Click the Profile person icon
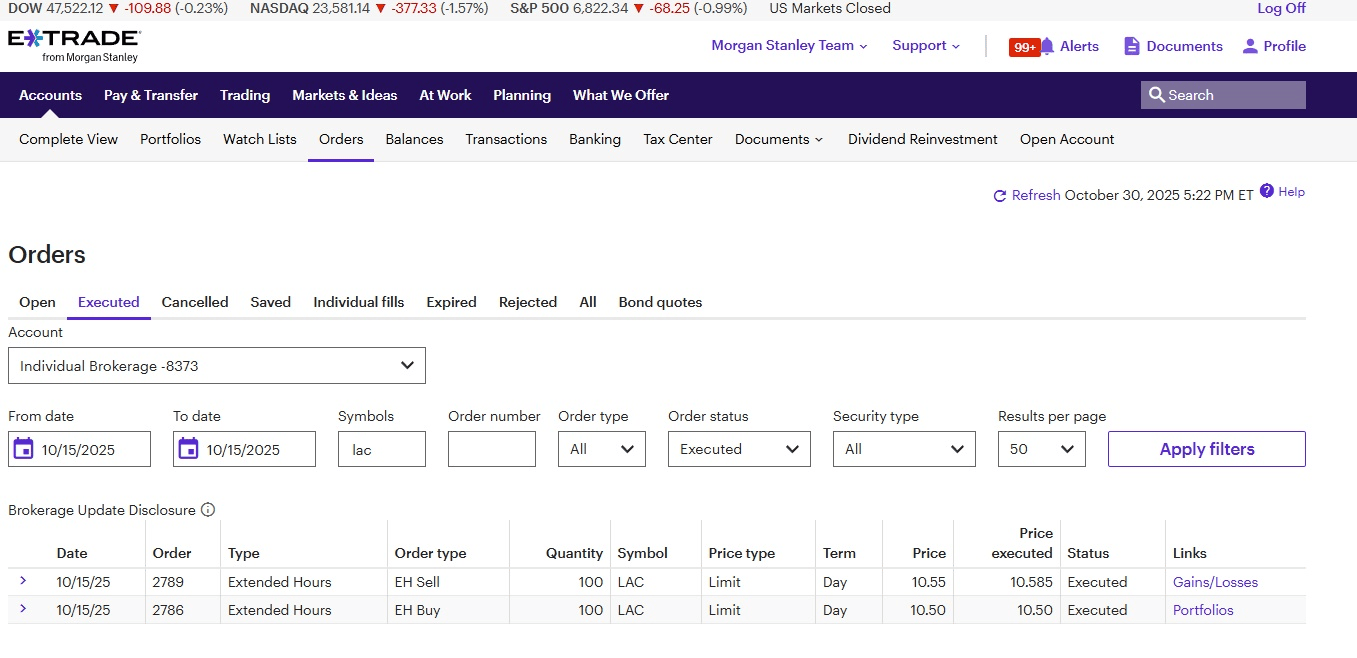This screenshot has height=658, width=1357. 1250,46
